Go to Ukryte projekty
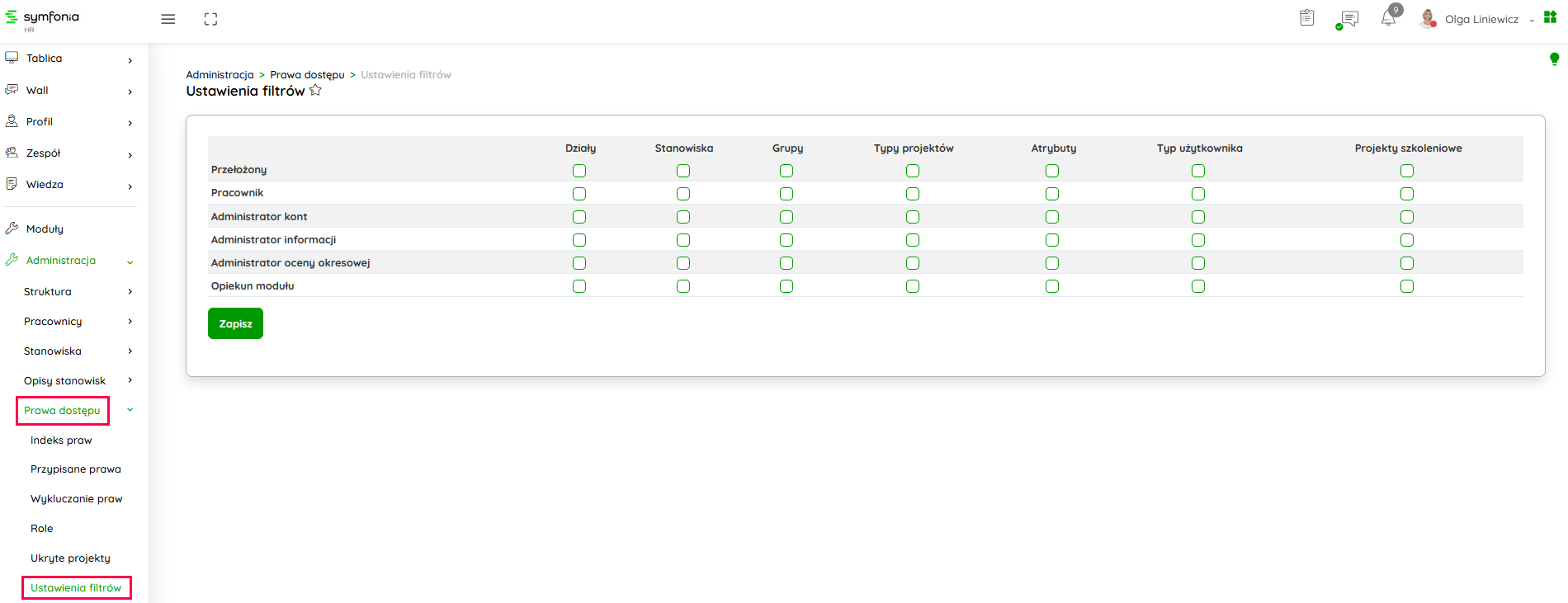 click(70, 558)
